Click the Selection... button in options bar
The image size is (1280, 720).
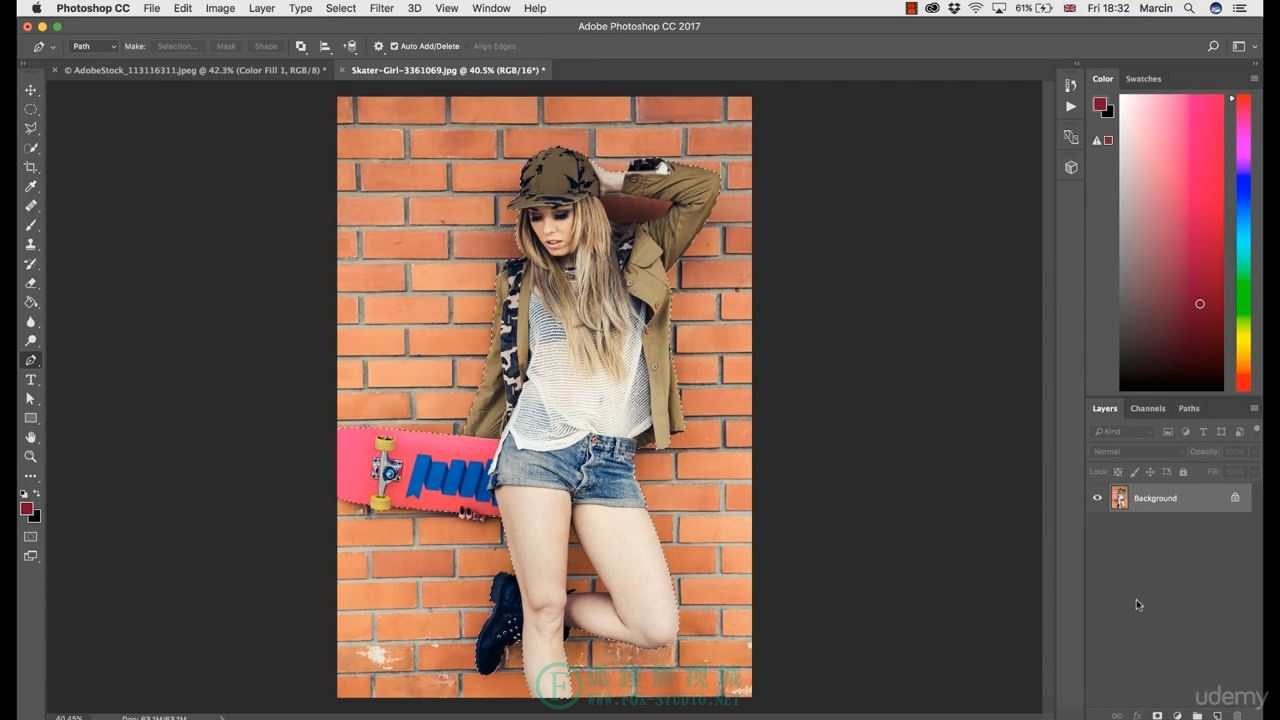click(177, 46)
